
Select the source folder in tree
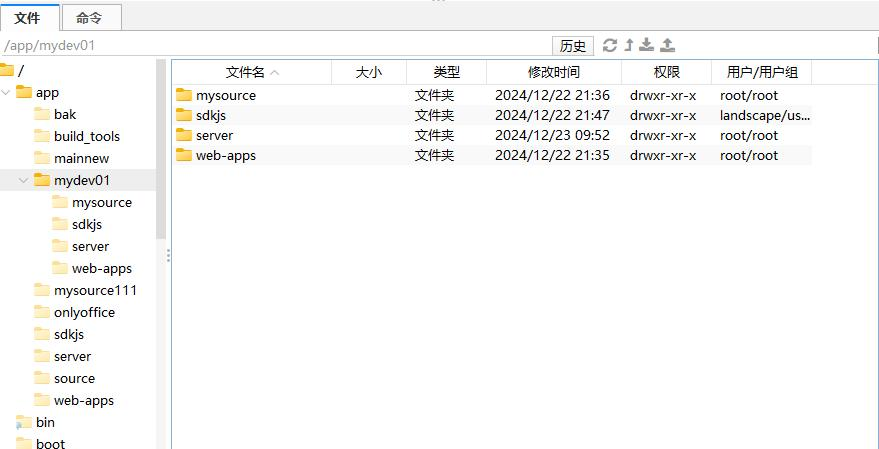pos(64,378)
